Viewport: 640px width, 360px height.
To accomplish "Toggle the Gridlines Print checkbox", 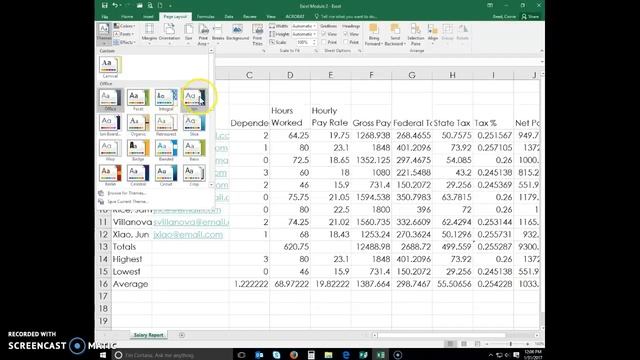I will [324, 42].
